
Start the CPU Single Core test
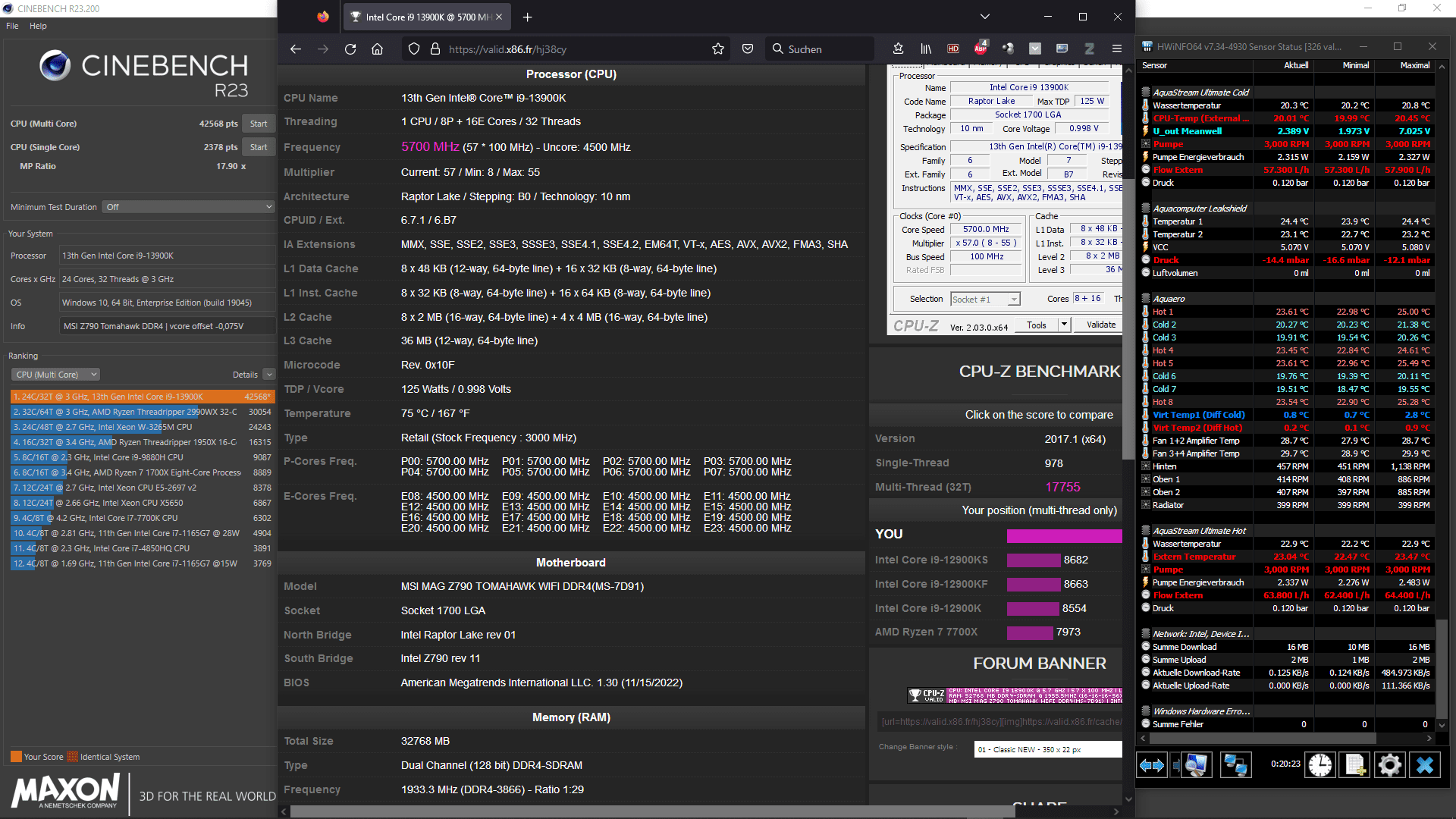coord(259,147)
